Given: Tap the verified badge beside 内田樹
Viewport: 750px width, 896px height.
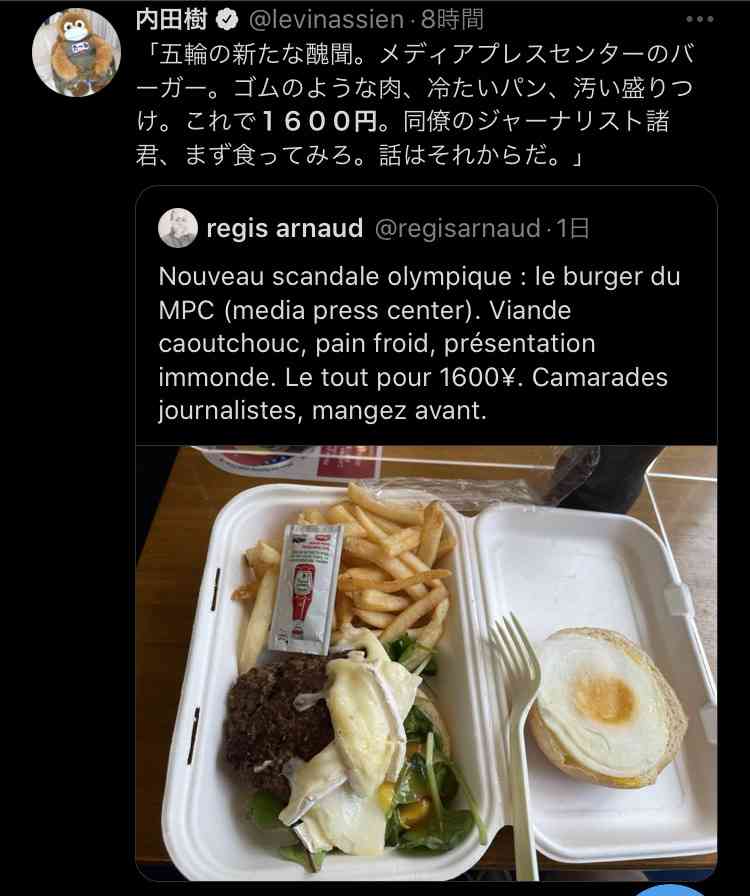Looking at the screenshot, I should click(x=227, y=20).
